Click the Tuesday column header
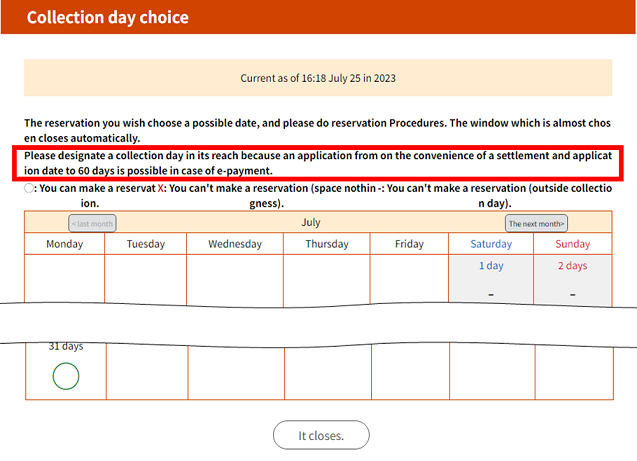This screenshot has width=637, height=461. tap(145, 244)
